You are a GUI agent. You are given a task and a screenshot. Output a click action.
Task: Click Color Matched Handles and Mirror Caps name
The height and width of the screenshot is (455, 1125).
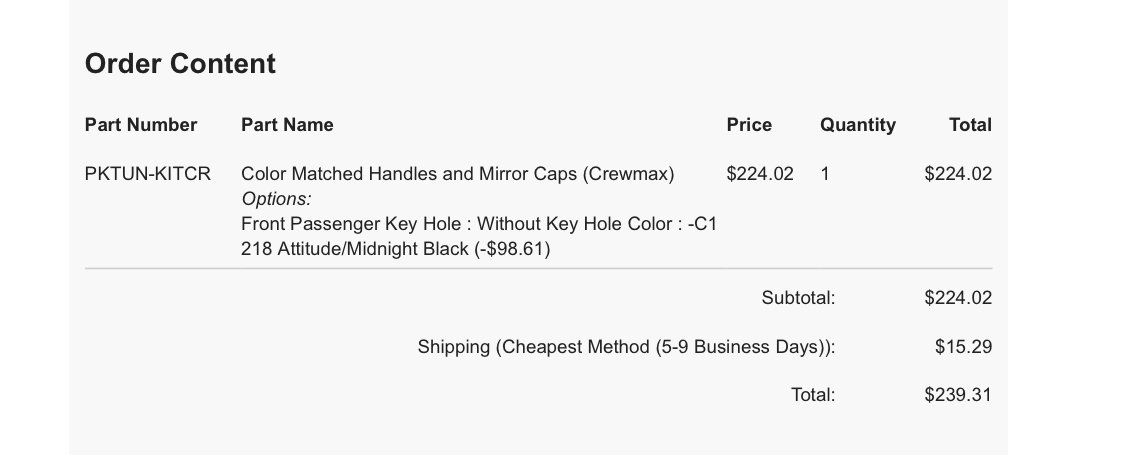tap(458, 174)
